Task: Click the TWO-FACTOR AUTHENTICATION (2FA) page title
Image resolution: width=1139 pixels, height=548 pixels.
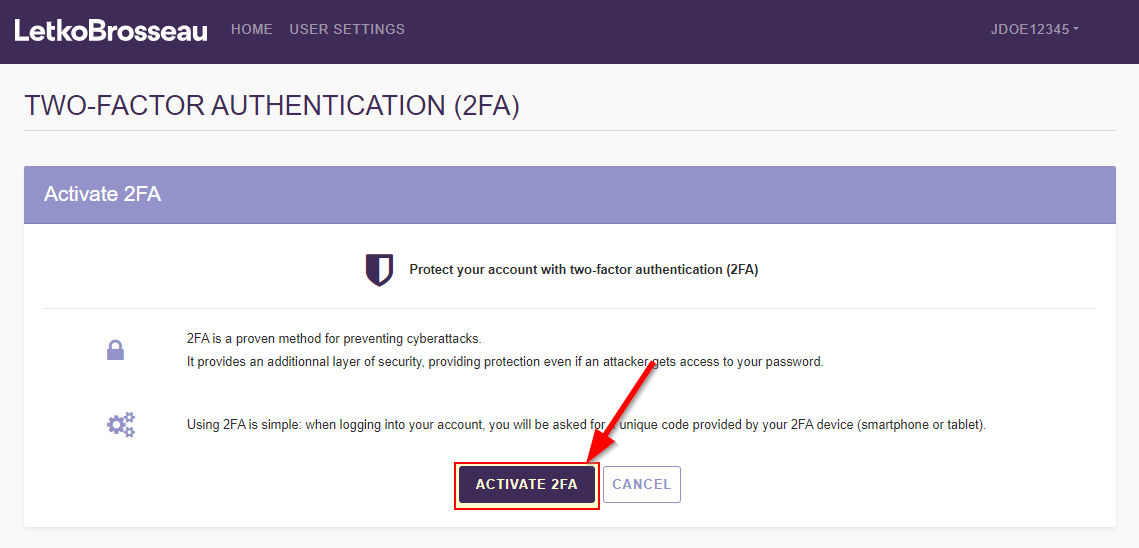Action: tap(272, 106)
